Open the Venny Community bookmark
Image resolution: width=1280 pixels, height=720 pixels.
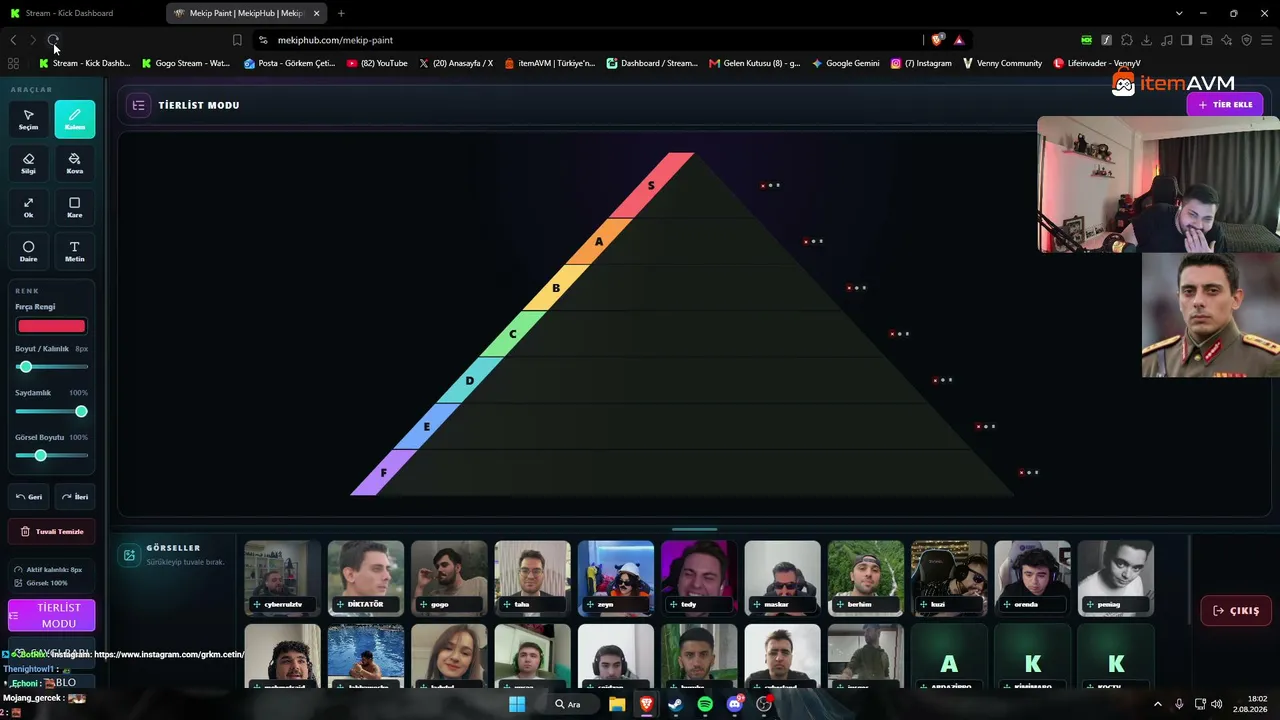point(1002,63)
